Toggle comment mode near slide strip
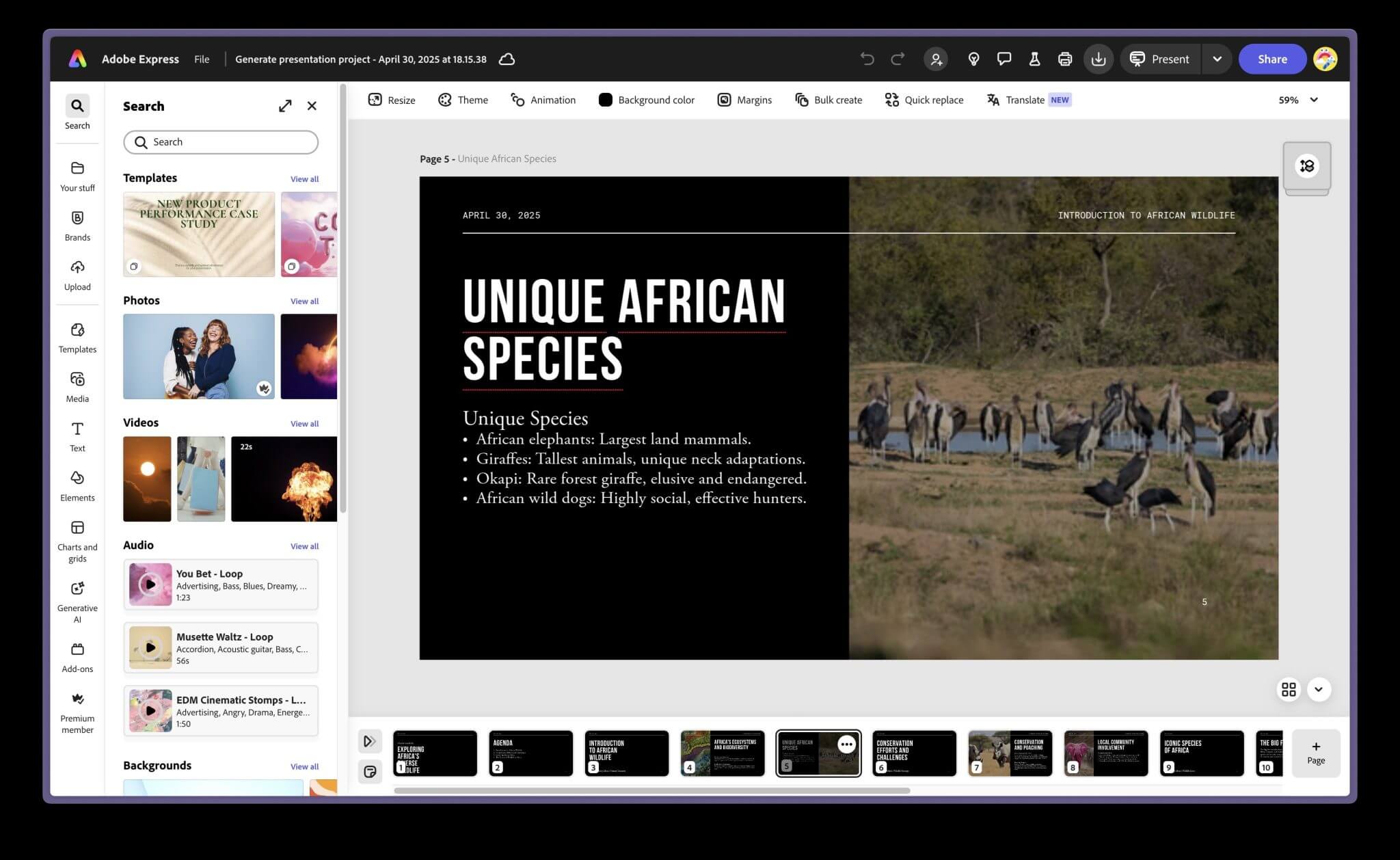This screenshot has height=860, width=1400. (x=370, y=771)
